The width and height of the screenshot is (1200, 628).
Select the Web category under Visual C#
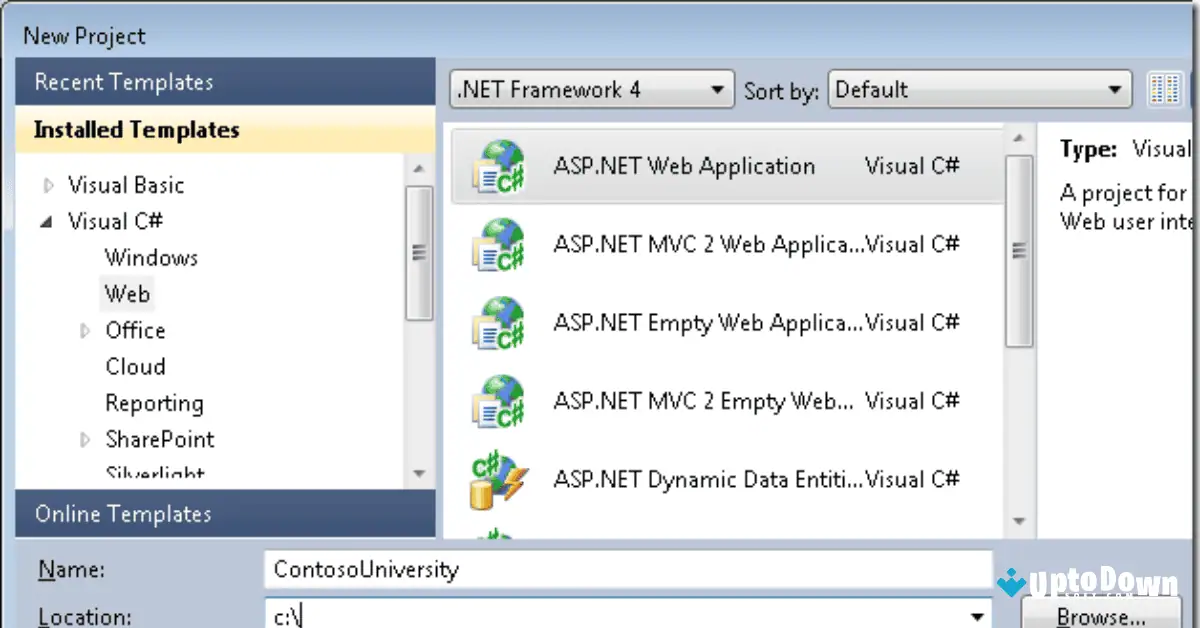point(127,293)
